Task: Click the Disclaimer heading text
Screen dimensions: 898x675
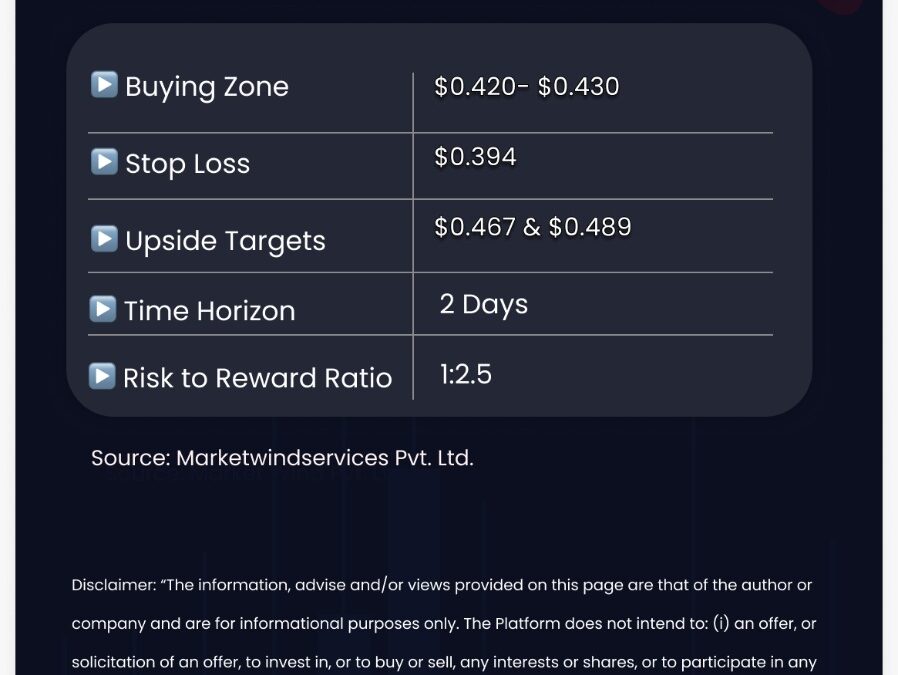Action: tap(113, 585)
